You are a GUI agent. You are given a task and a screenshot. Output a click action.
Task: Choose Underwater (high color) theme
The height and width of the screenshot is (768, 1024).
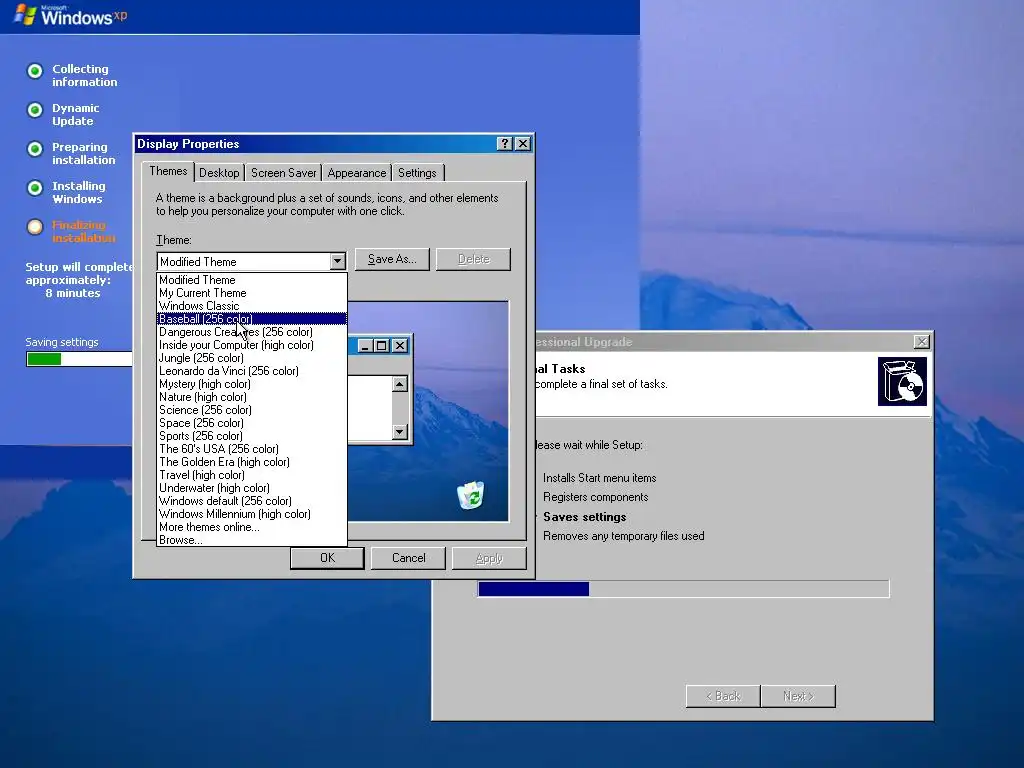coord(251,488)
